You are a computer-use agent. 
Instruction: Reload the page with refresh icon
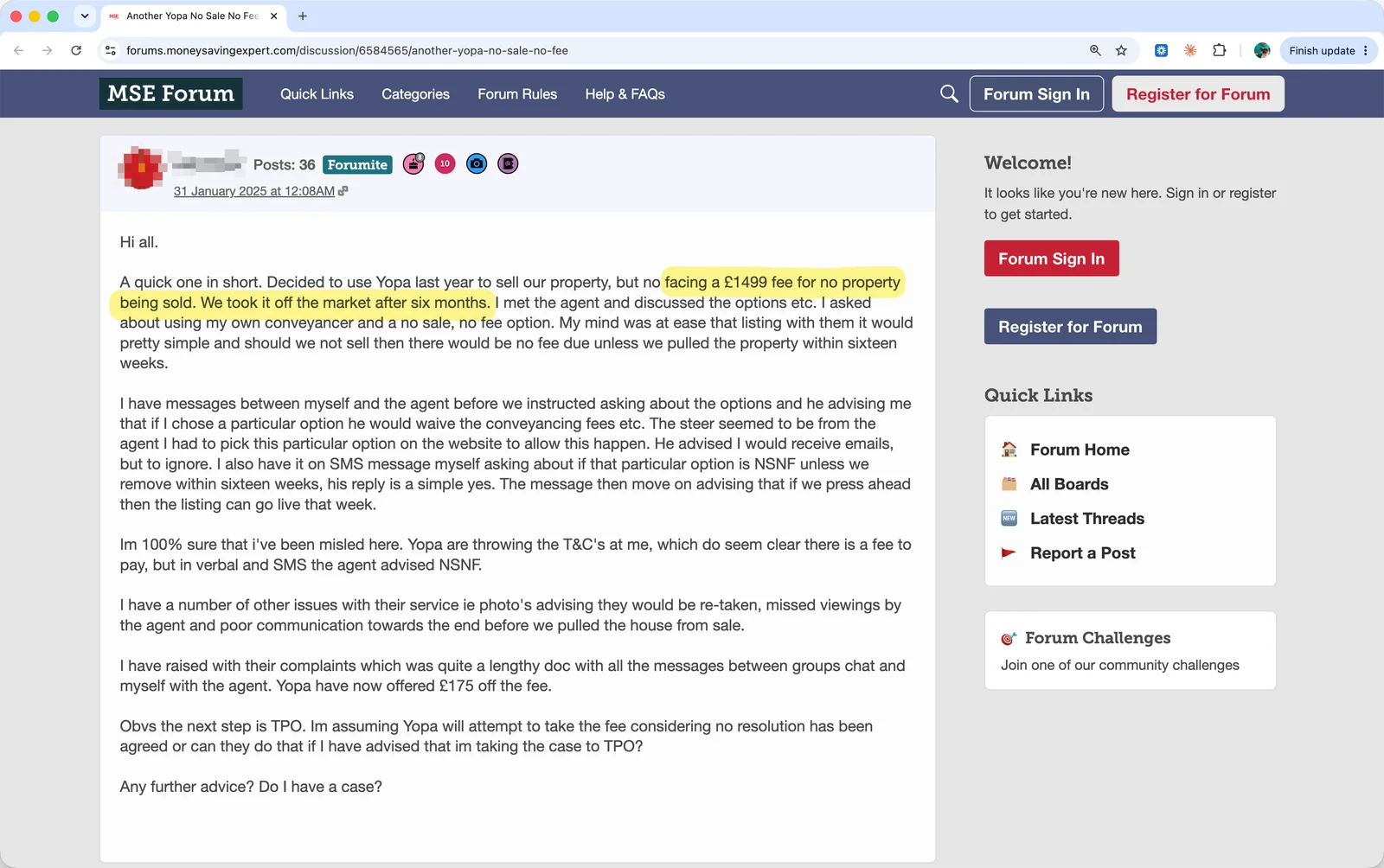click(x=76, y=50)
